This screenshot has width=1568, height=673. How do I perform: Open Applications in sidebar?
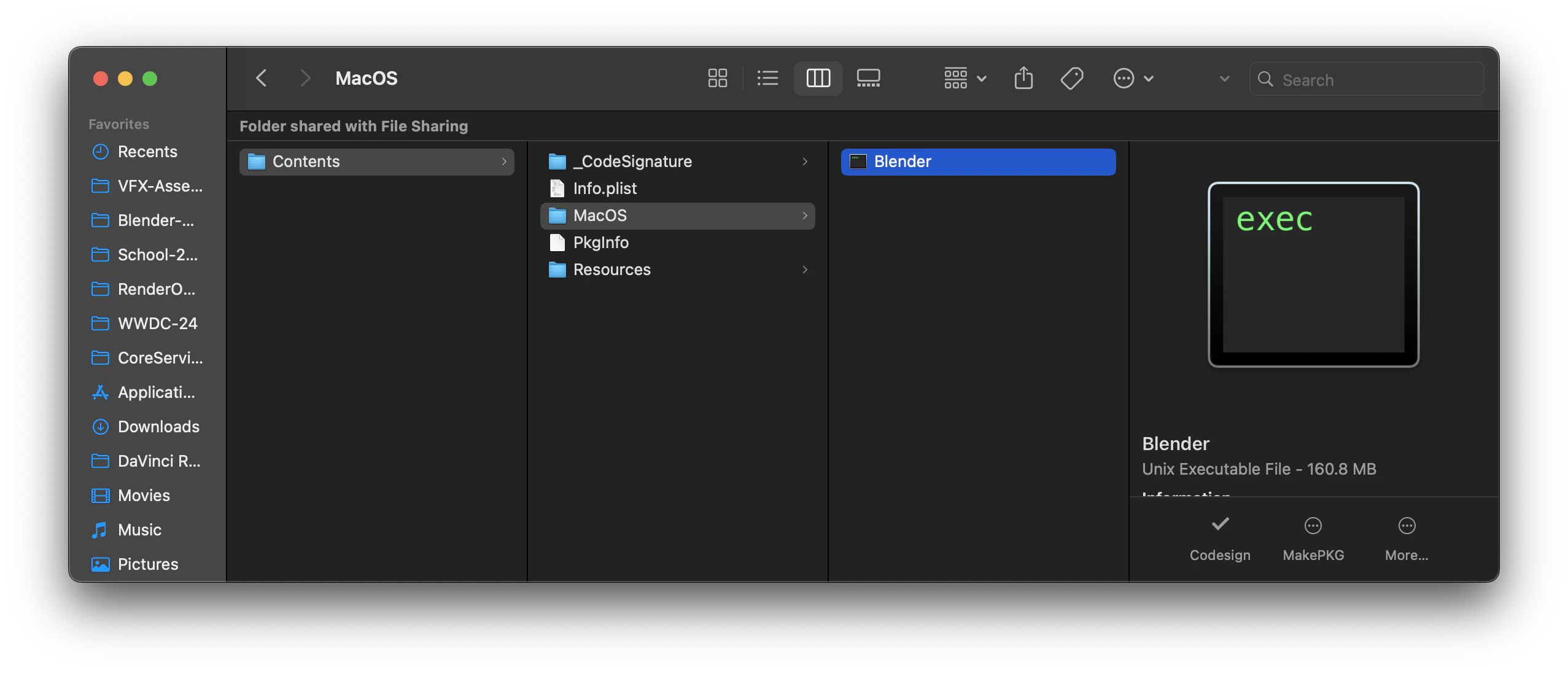147,392
